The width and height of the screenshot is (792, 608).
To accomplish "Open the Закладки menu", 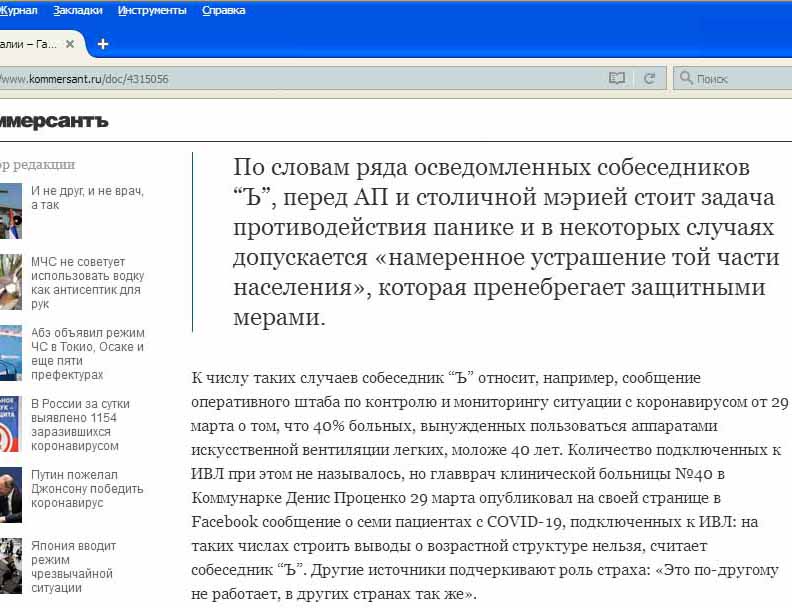I will (78, 10).
